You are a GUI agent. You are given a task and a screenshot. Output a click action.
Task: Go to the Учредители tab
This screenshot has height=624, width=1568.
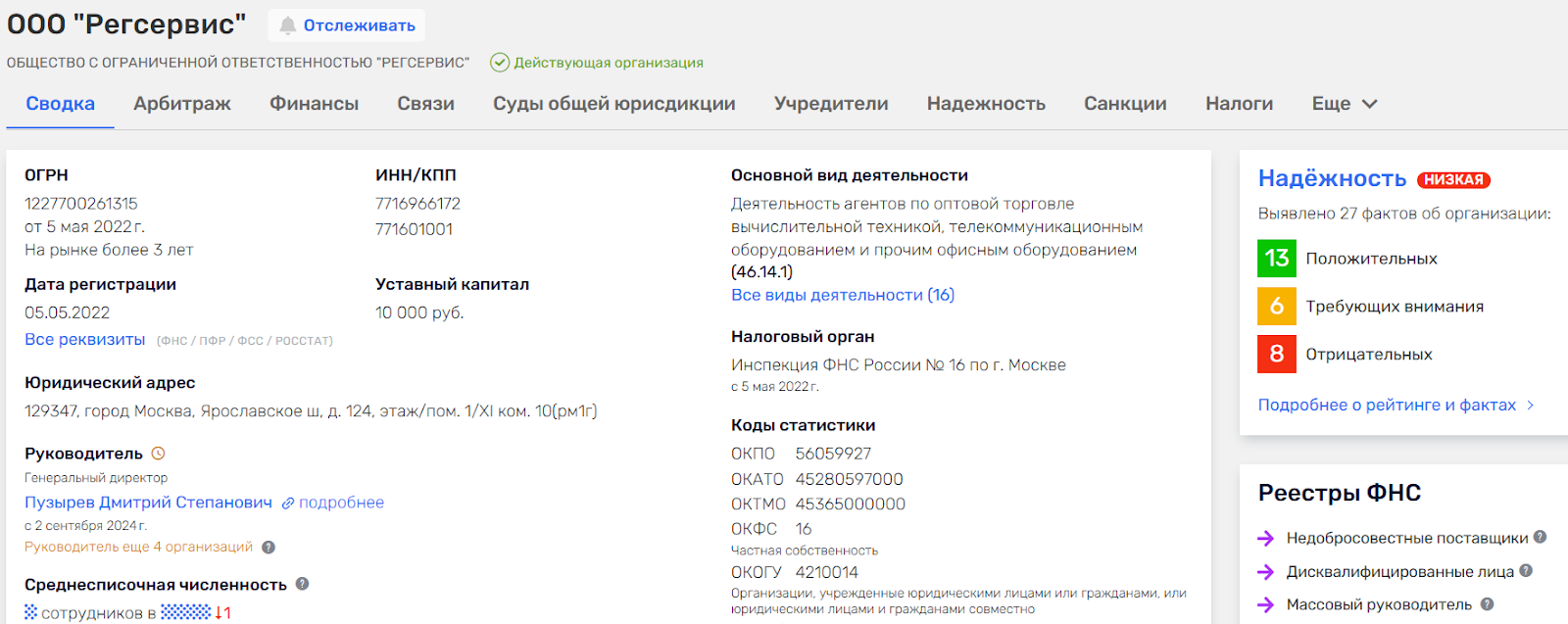pos(830,104)
